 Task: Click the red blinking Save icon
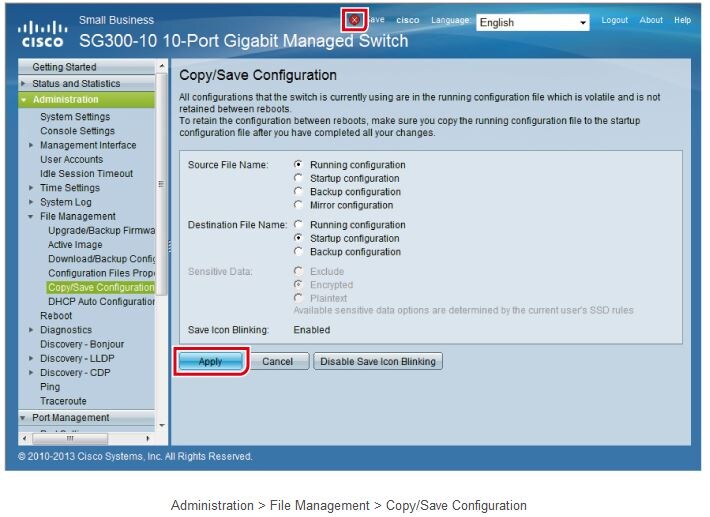click(354, 20)
